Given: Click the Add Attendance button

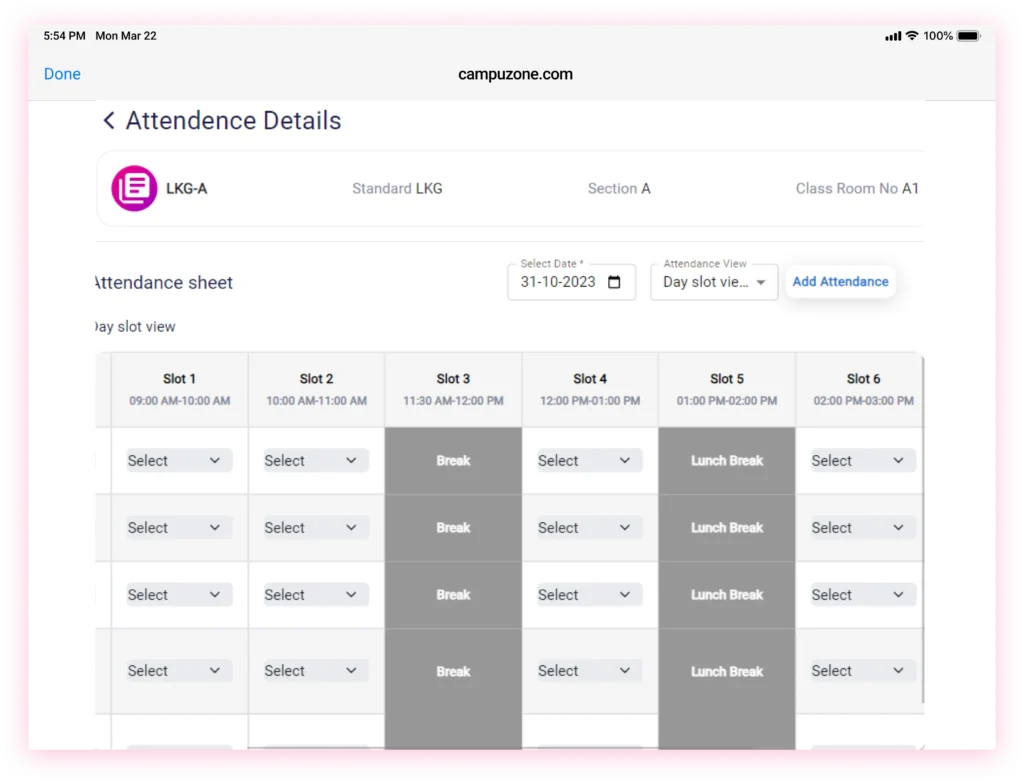Looking at the screenshot, I should 840,282.
